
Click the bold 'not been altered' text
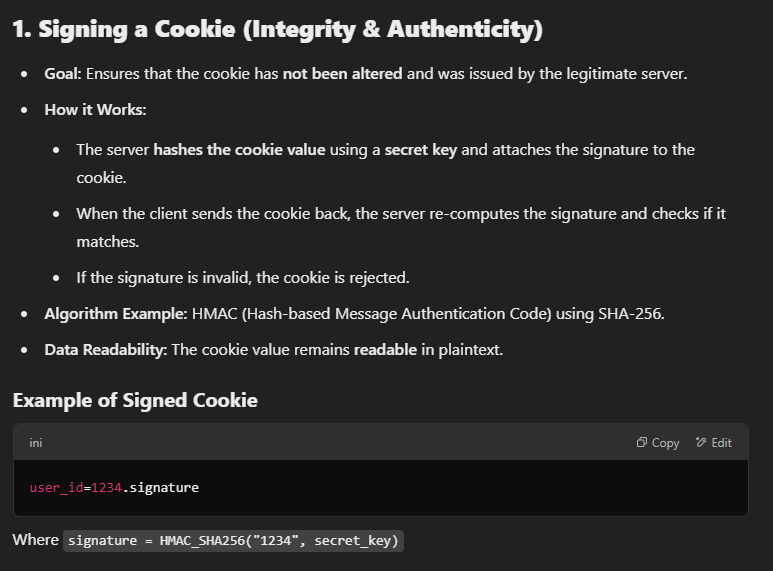coord(342,74)
